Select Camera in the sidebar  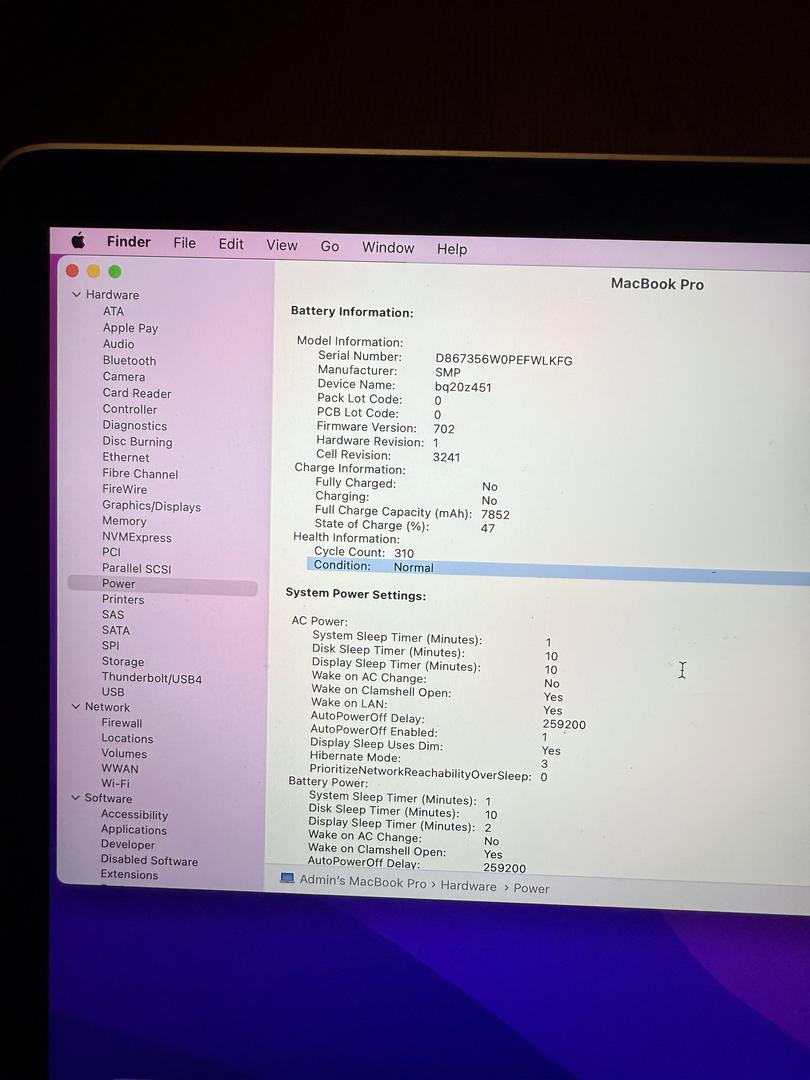[x=124, y=377]
